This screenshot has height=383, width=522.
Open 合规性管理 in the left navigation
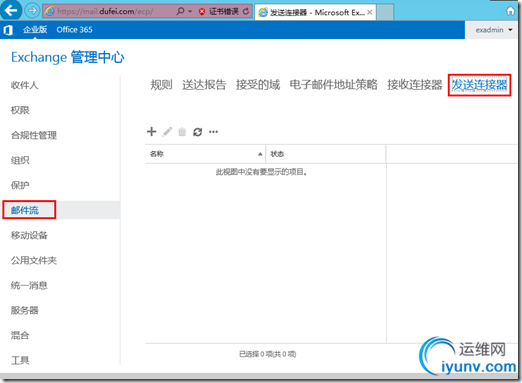(34, 135)
